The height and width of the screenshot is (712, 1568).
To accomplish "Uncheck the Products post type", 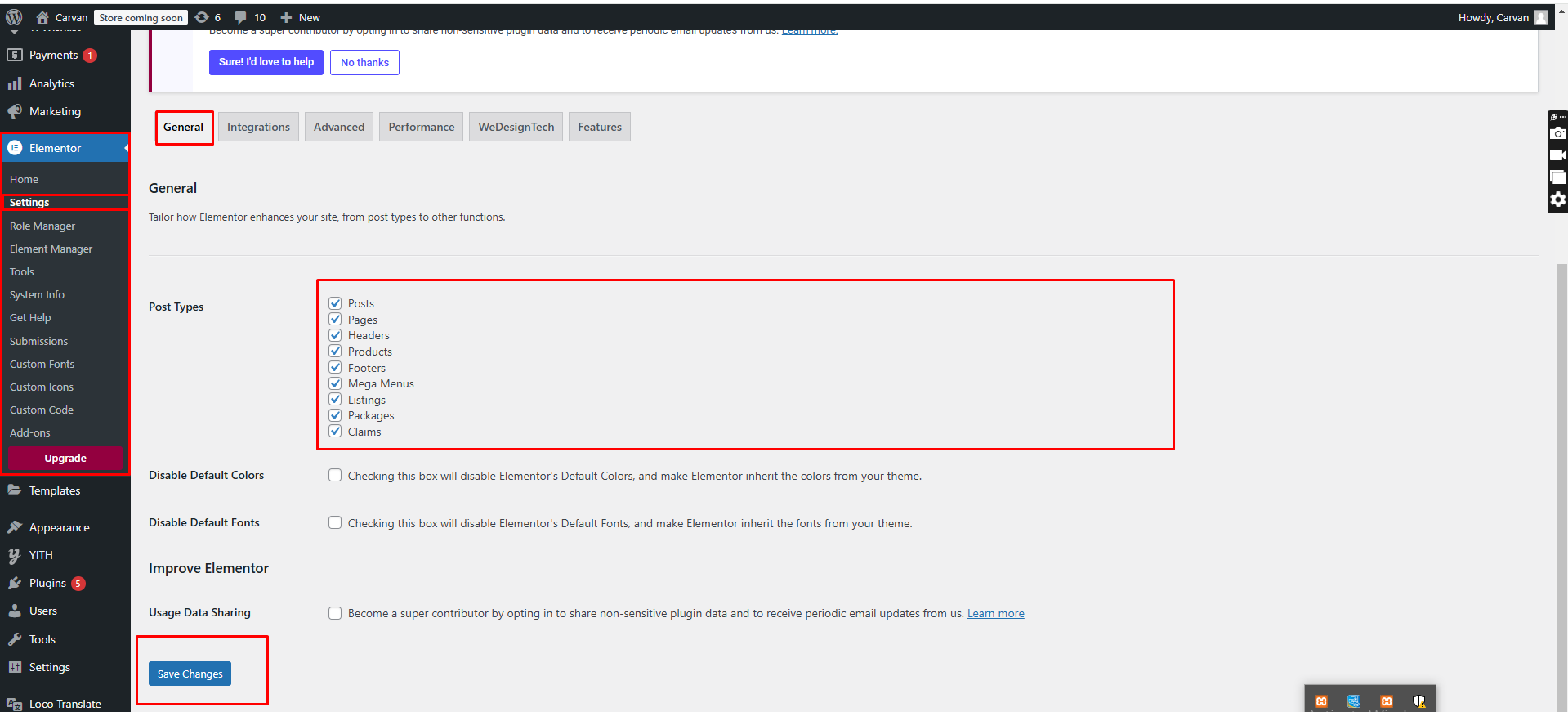I will [x=335, y=352].
